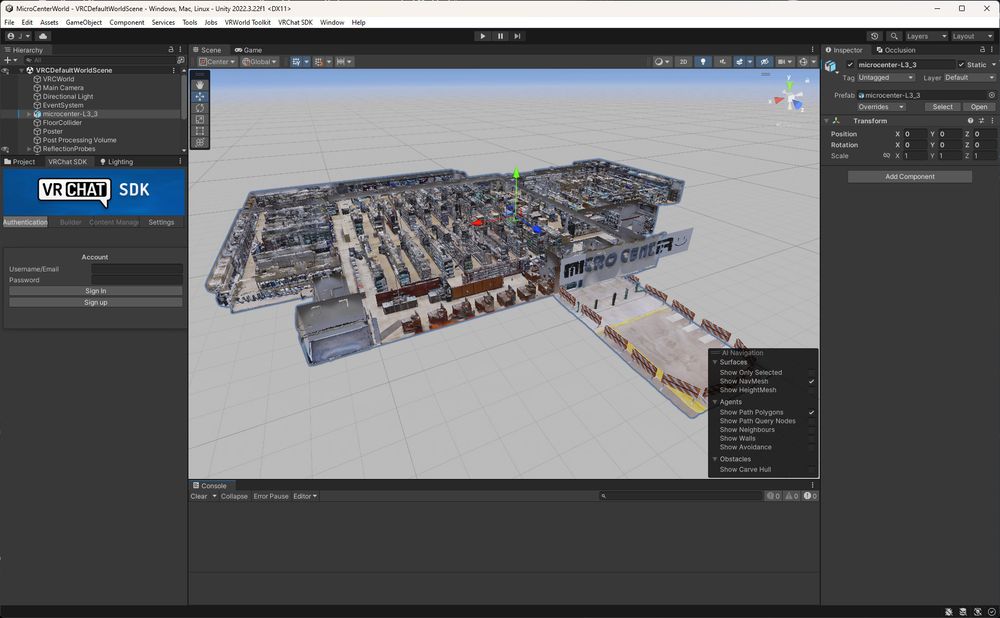The width and height of the screenshot is (1000, 618).
Task: Toggle Show NavMesh checkbox
Action: coord(811,381)
